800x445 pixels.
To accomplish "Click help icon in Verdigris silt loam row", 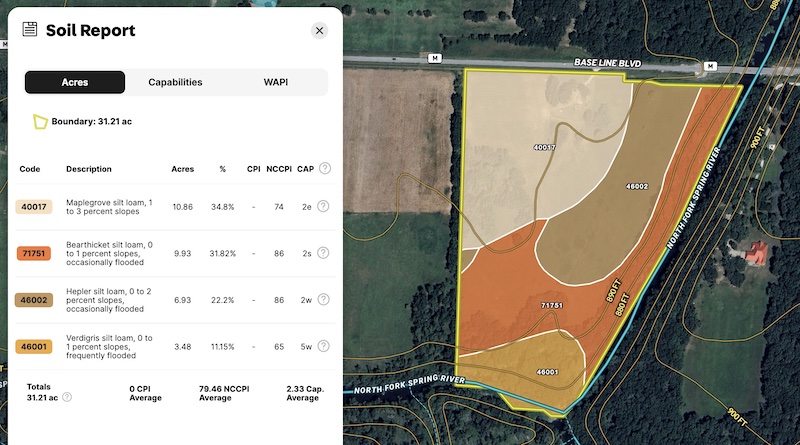I will [323, 347].
